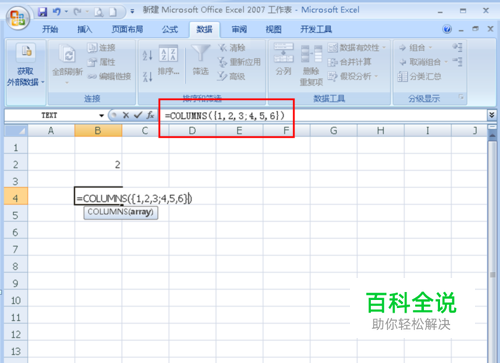This screenshot has width=500, height=363.
Task: Click show detail icon beside 组合
Action: click(457, 47)
